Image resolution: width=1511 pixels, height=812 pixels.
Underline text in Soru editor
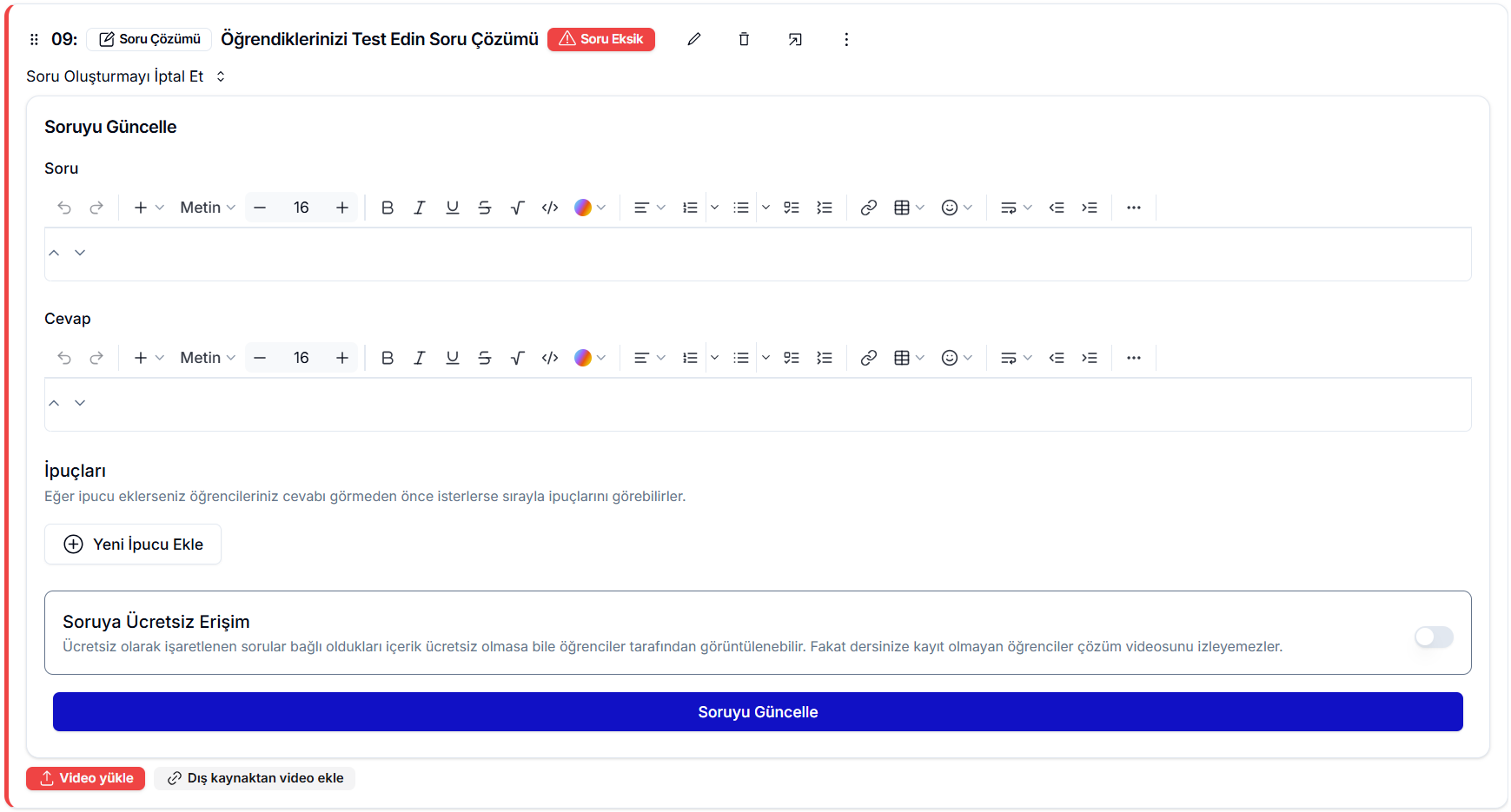point(453,208)
